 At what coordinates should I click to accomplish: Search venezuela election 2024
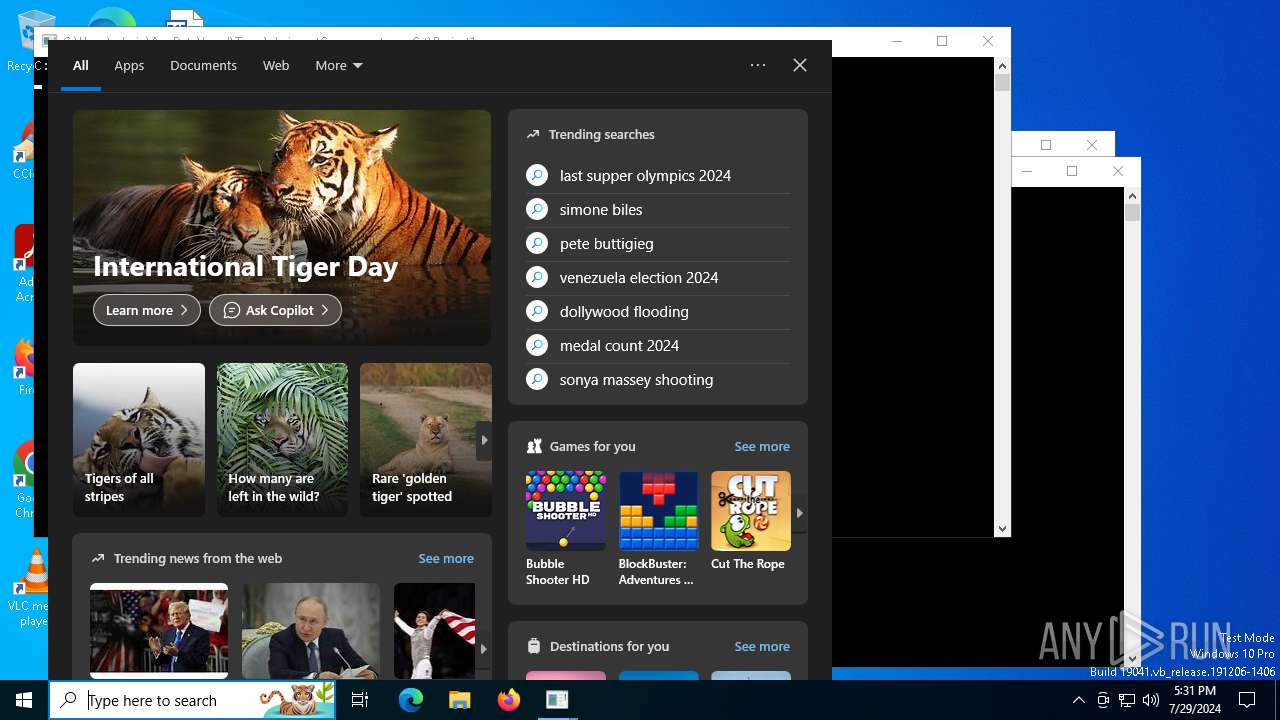(x=658, y=277)
